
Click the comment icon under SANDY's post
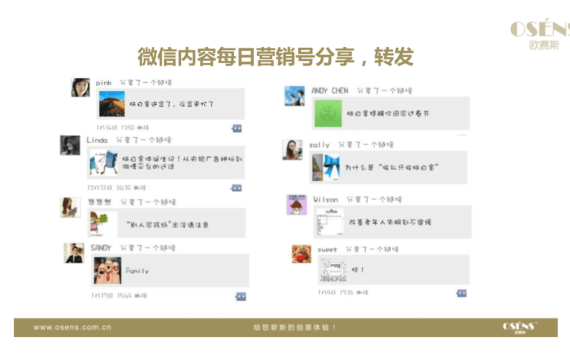[241, 297]
